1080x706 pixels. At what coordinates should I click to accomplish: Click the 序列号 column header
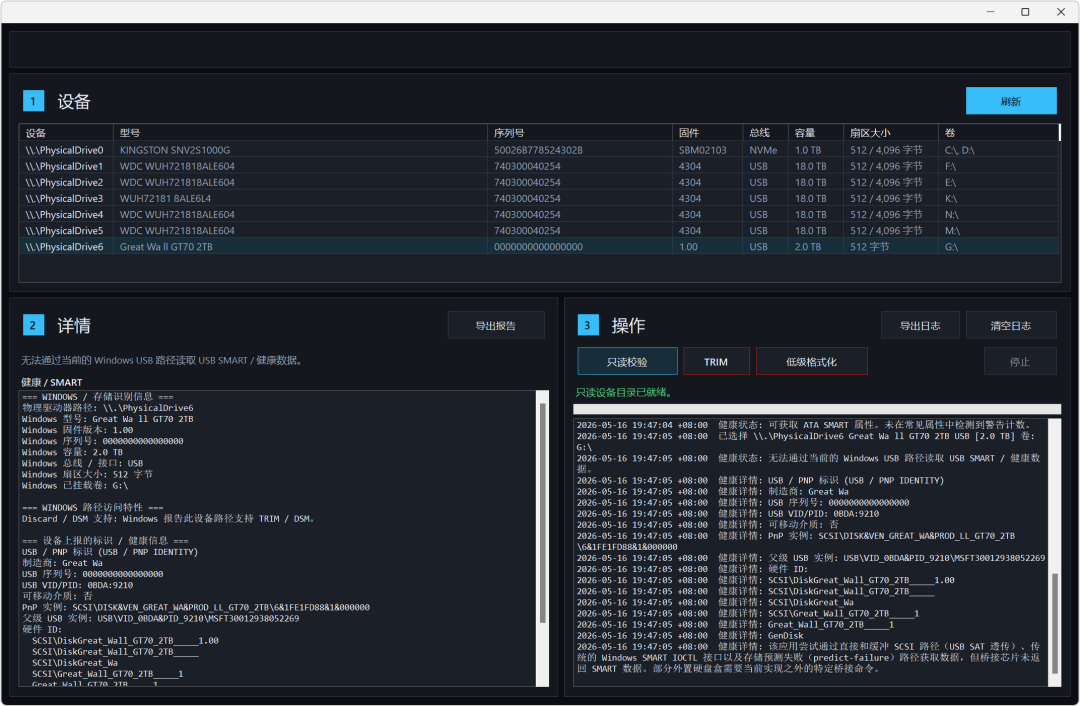pos(579,133)
